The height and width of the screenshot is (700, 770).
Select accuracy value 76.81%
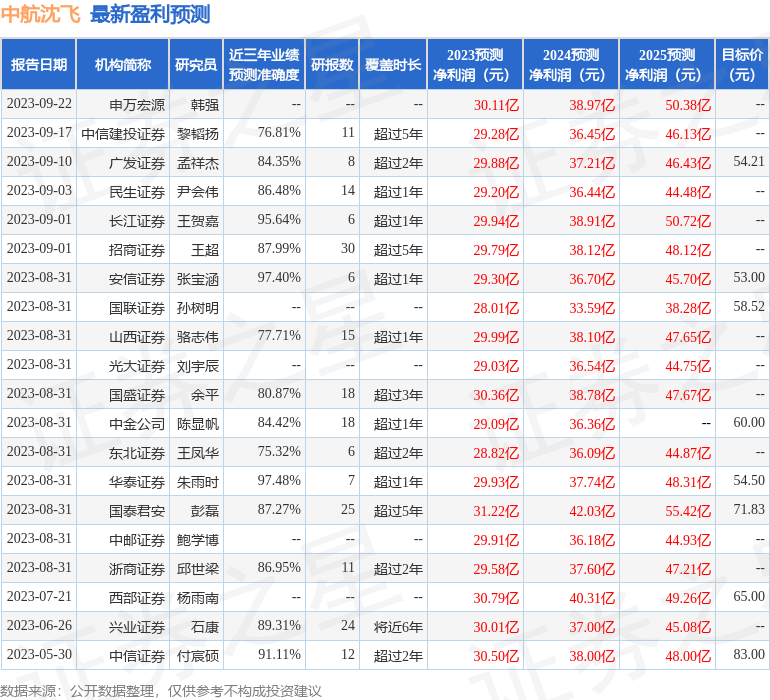point(279,133)
